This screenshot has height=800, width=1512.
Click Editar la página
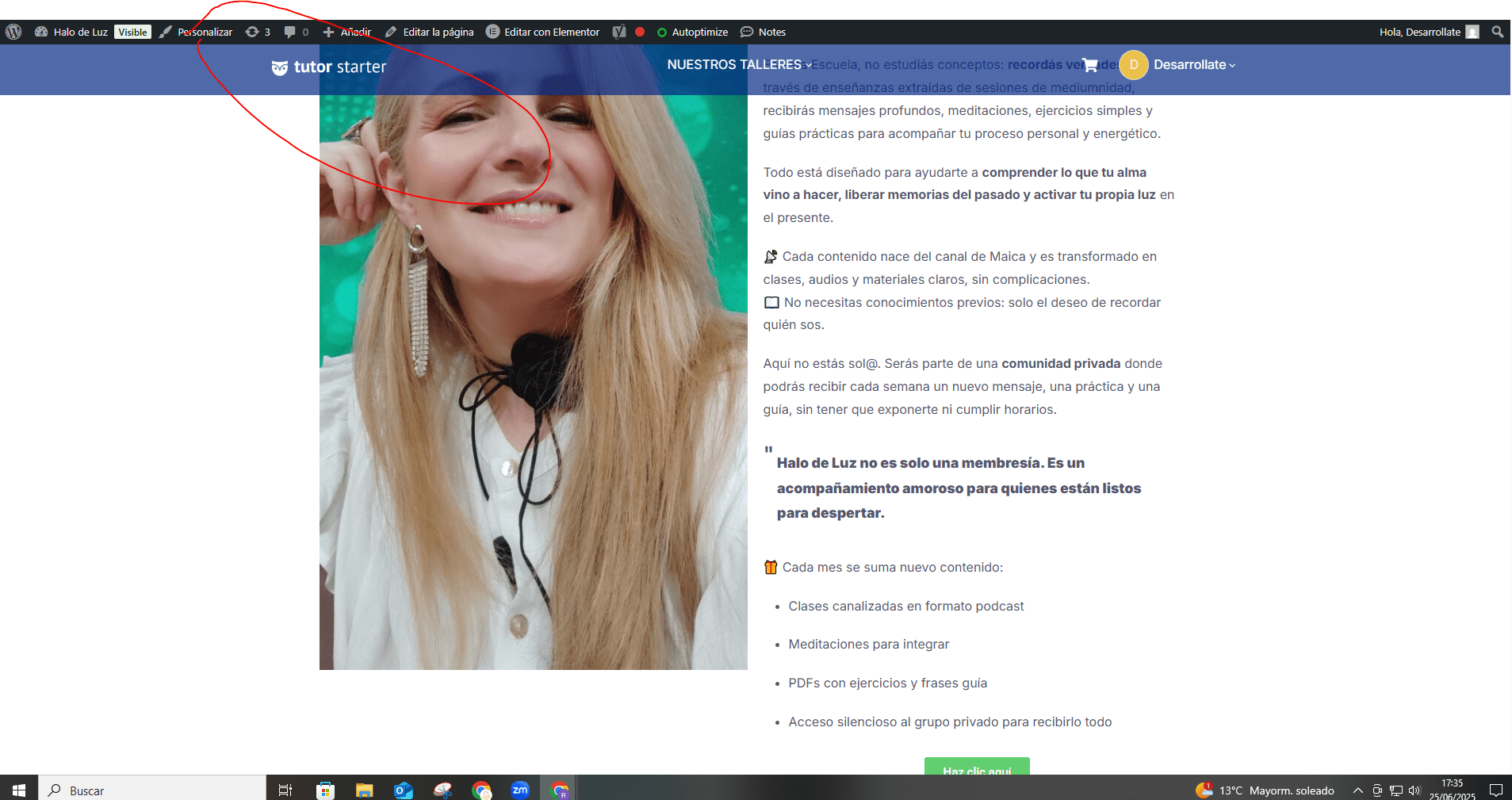coord(430,32)
